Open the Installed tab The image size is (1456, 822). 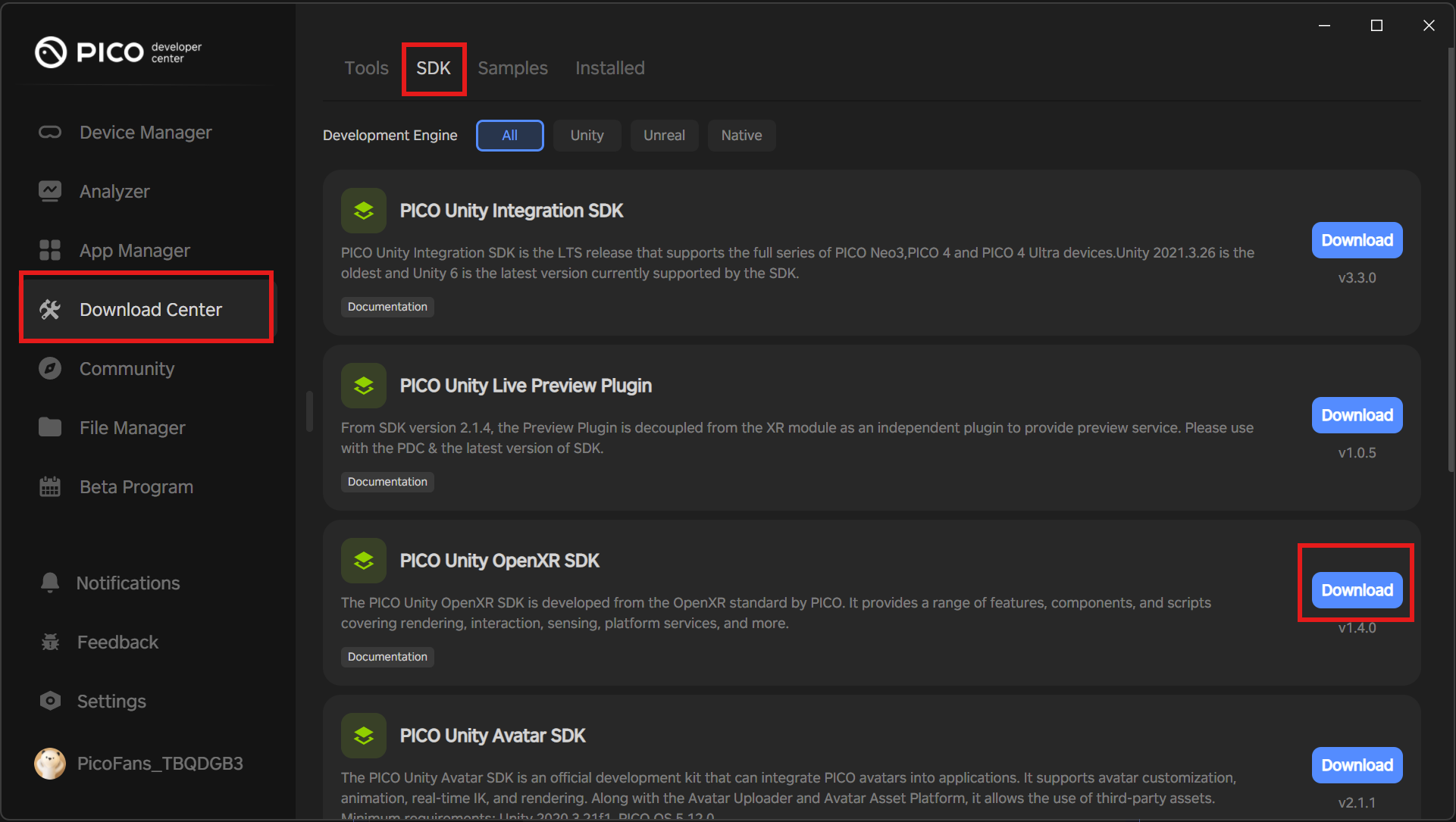(609, 68)
